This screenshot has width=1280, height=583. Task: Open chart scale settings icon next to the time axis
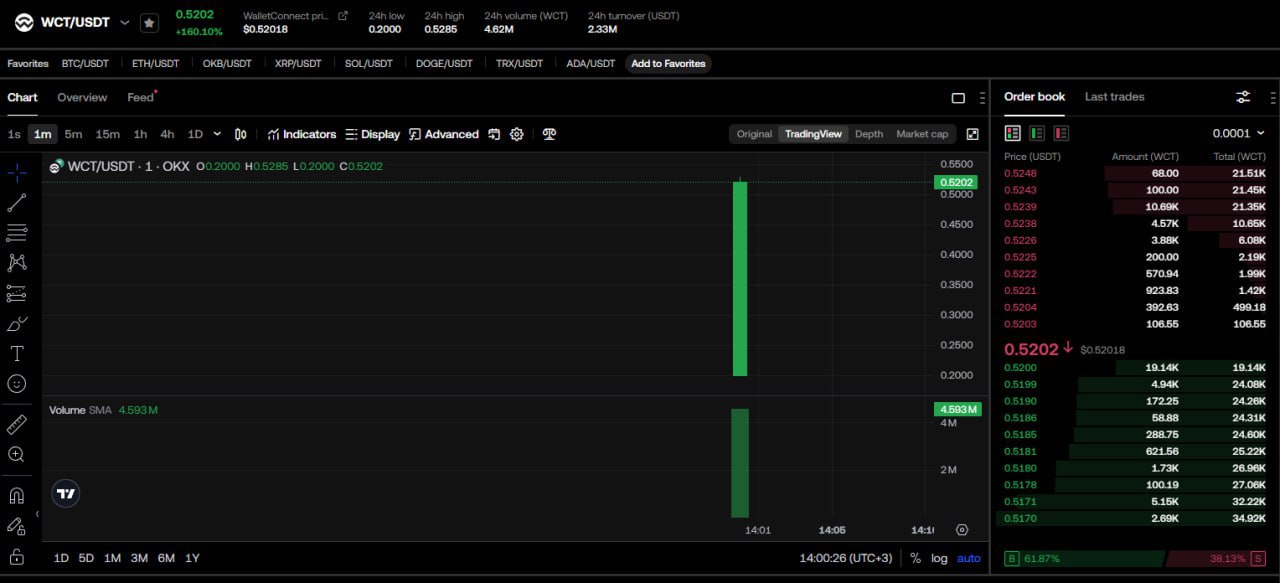tap(962, 530)
